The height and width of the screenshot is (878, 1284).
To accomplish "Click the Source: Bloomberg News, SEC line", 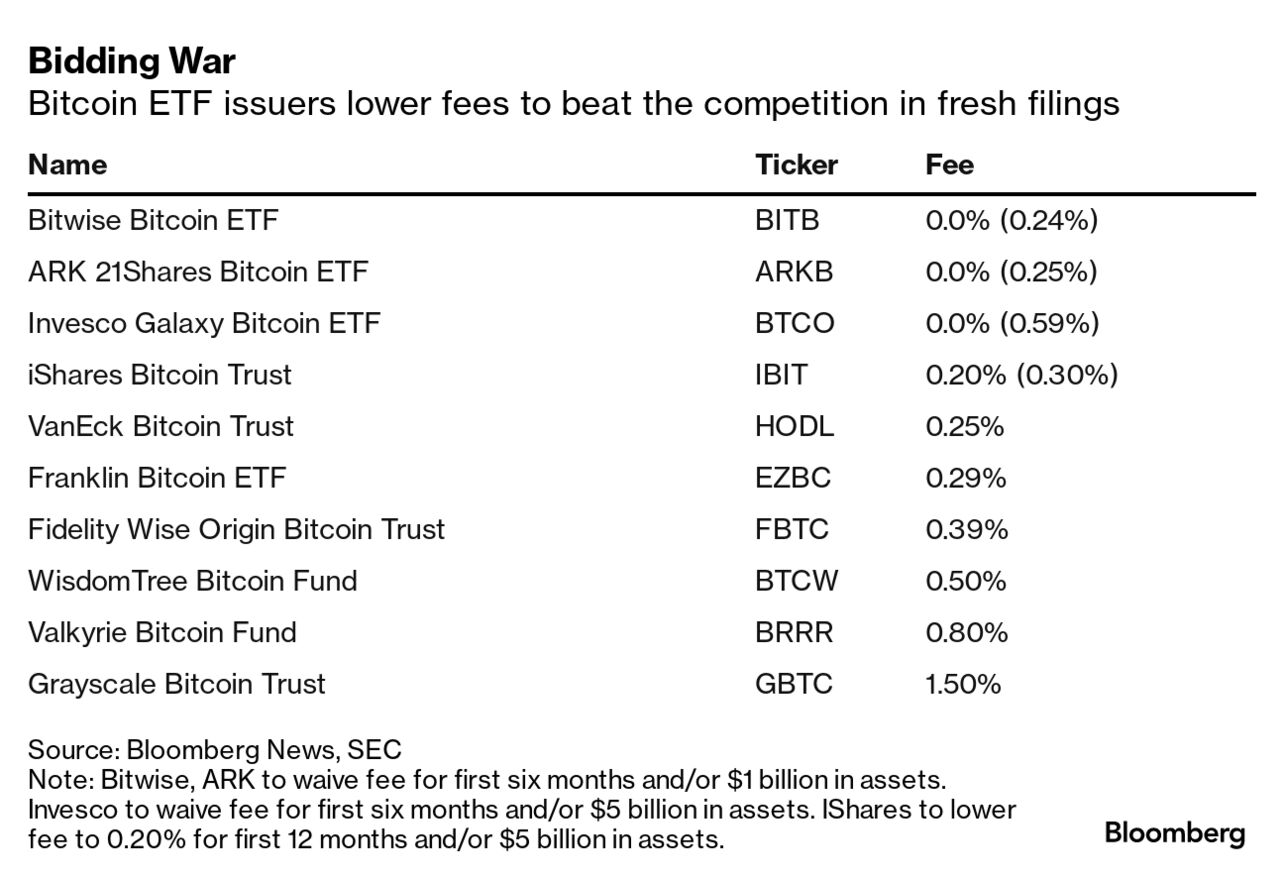I will tap(214, 750).
